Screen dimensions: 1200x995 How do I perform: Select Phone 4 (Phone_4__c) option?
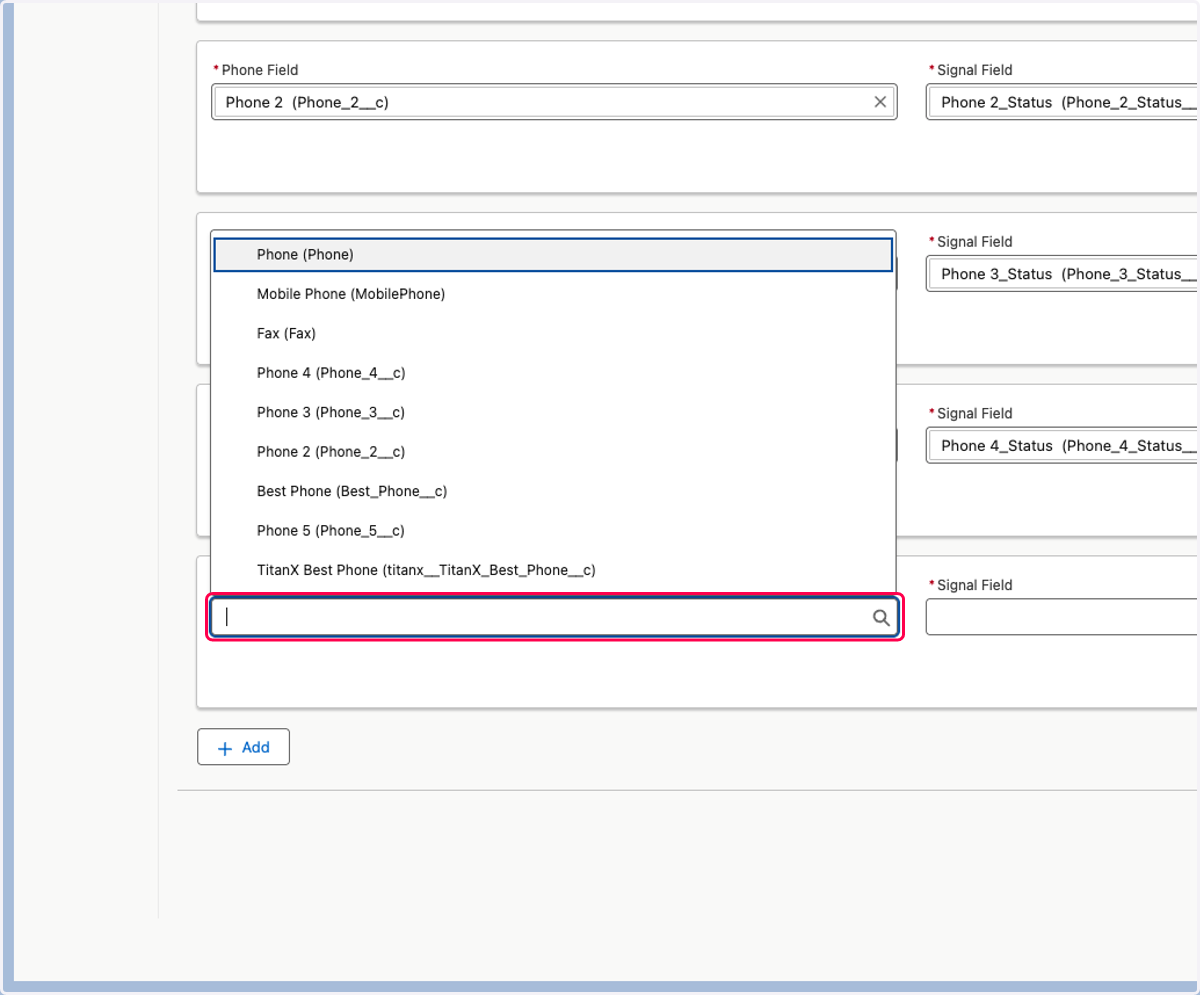coord(553,373)
